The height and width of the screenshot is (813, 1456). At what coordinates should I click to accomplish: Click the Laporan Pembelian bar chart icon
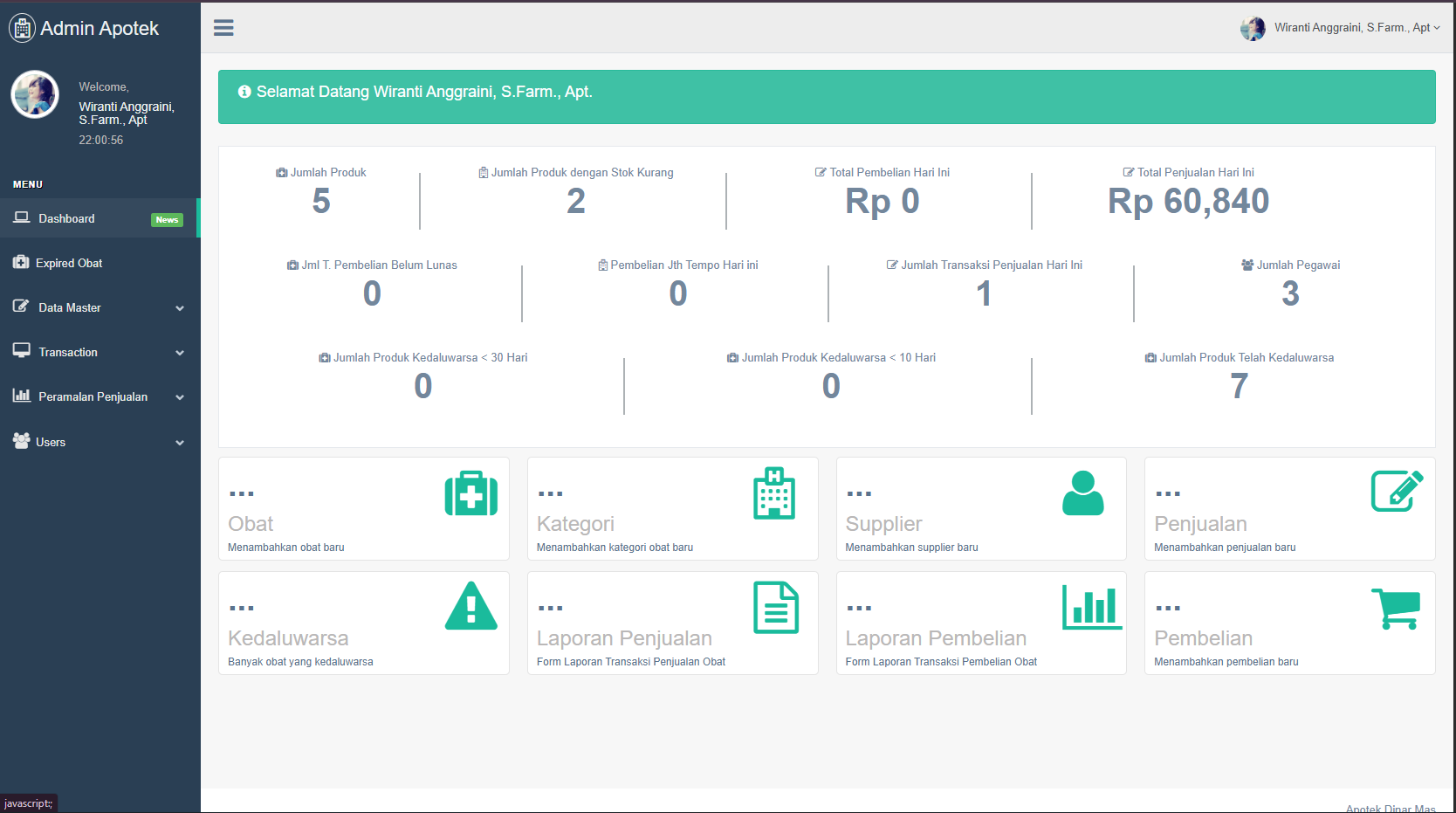pyautogui.click(x=1091, y=607)
